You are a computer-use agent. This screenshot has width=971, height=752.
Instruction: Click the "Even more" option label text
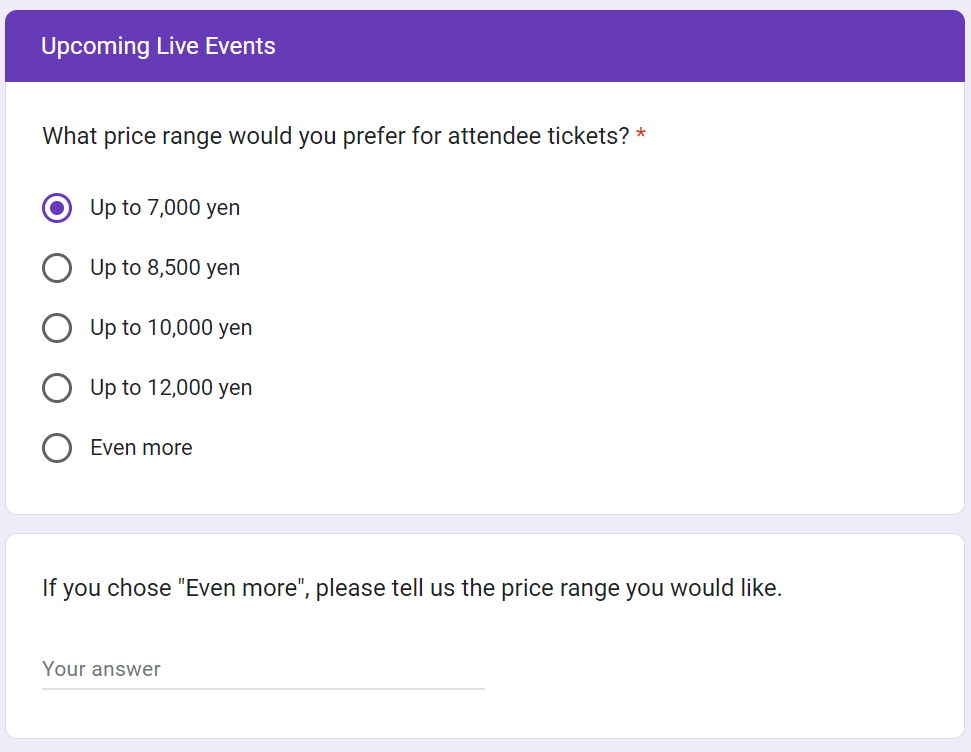point(141,448)
